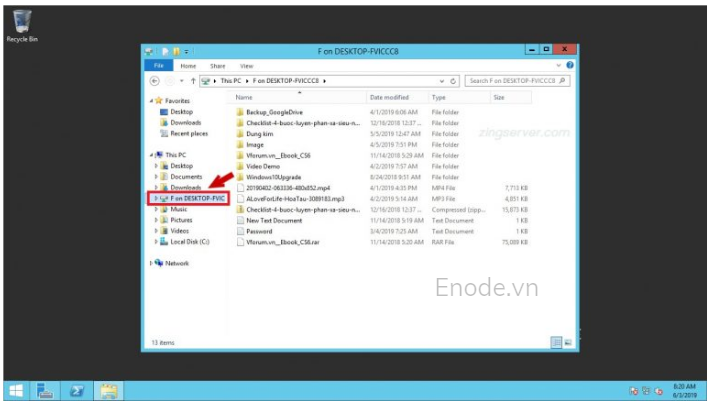Click the Help question mark icon
Viewport: 710px width, 404px height.
point(570,65)
